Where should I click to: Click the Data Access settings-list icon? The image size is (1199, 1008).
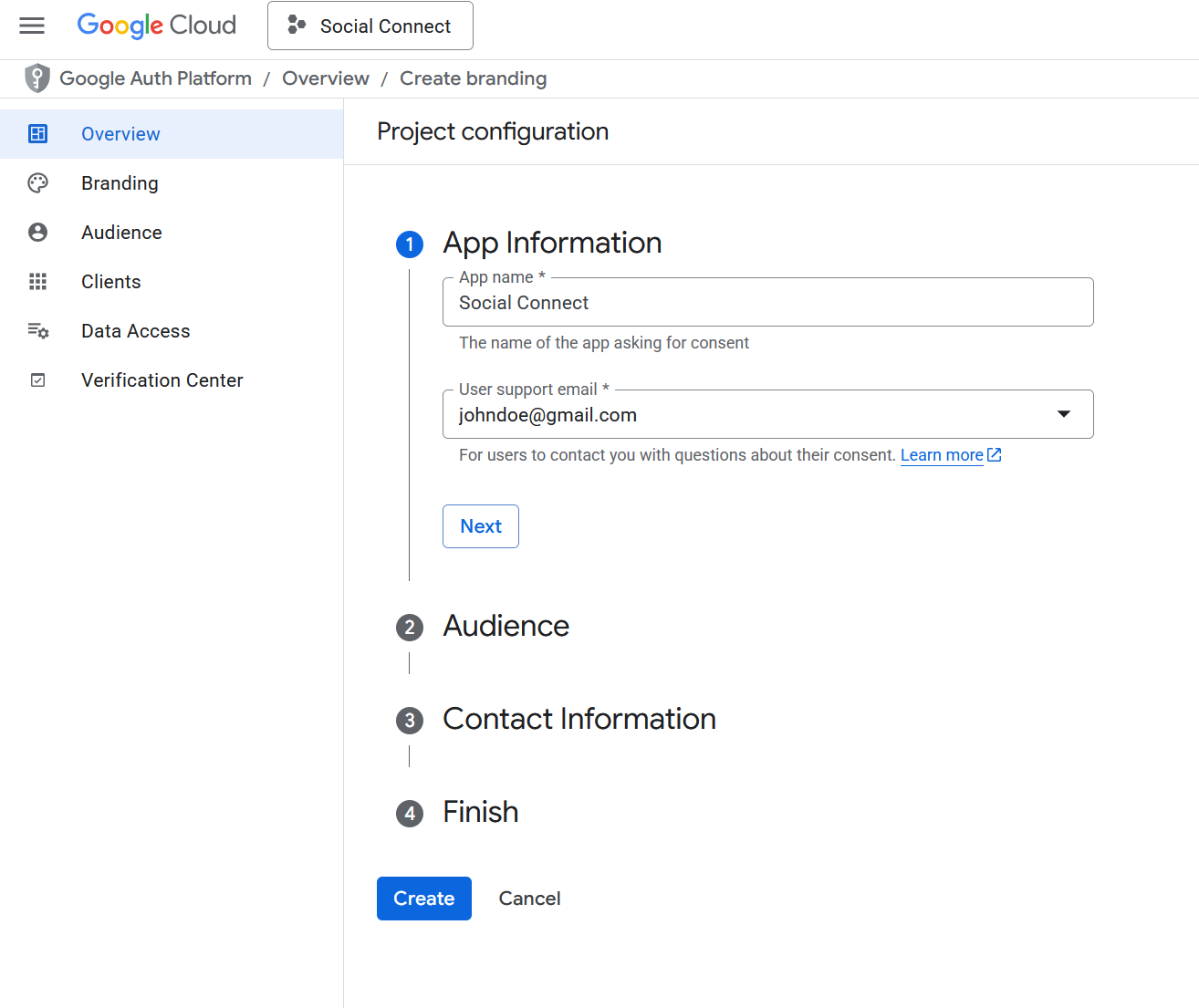[x=37, y=331]
